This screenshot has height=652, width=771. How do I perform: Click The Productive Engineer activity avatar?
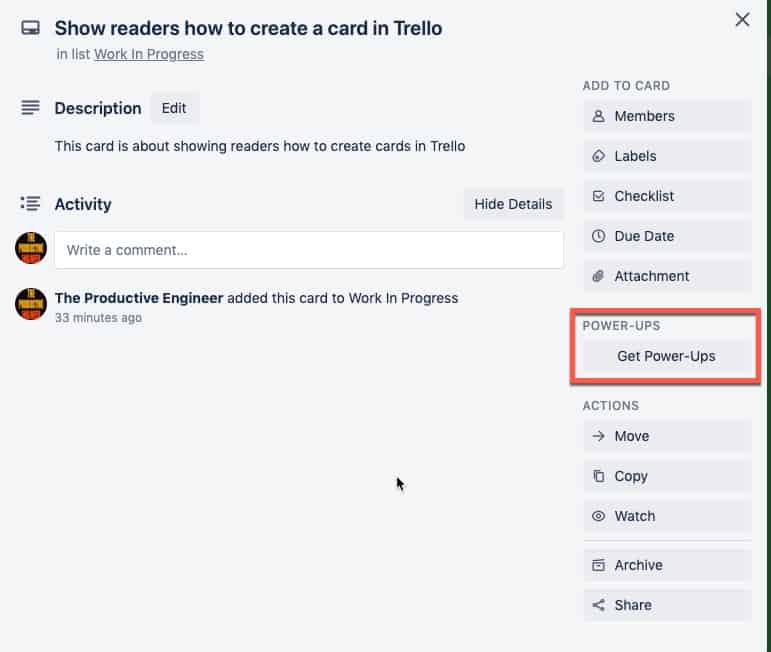tap(31, 304)
